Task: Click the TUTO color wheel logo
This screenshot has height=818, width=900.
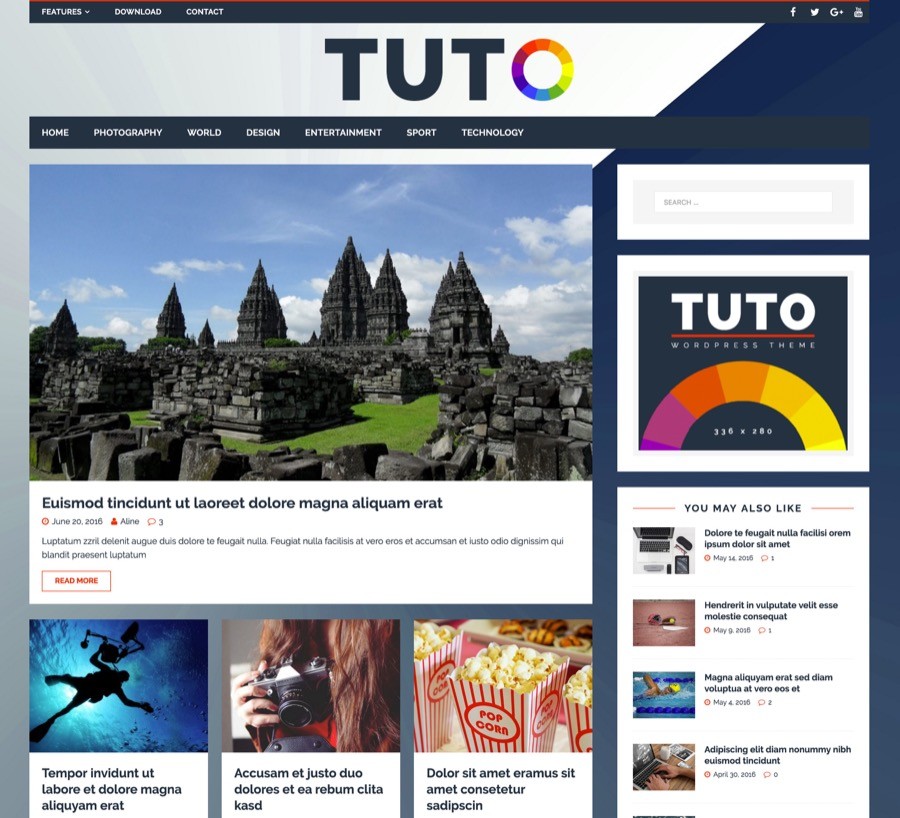Action: (x=449, y=69)
